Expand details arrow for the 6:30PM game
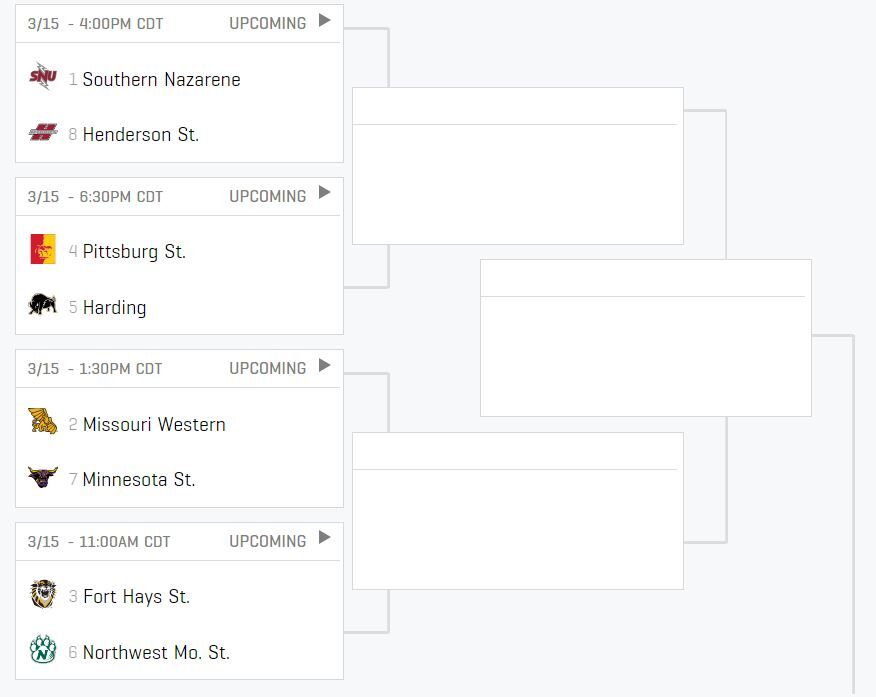 tap(324, 195)
